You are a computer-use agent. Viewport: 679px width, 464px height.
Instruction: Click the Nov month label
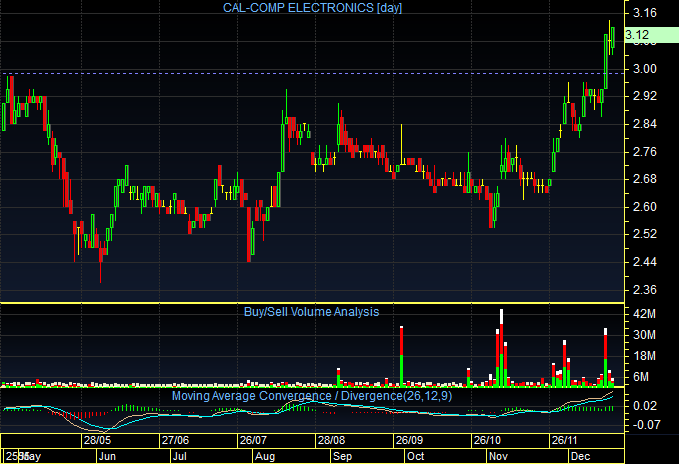[x=498, y=456]
